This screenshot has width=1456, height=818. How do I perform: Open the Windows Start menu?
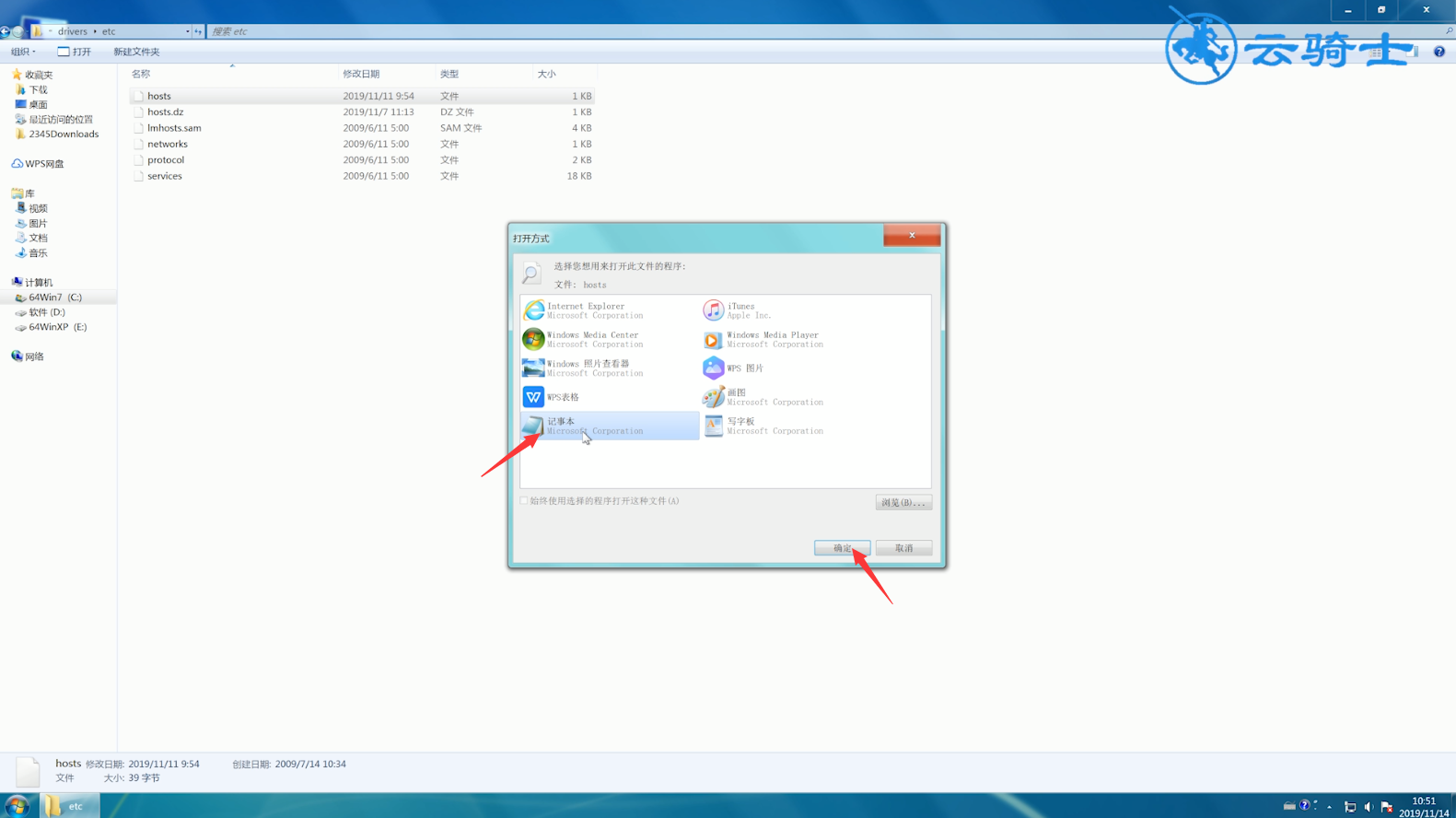click(x=17, y=806)
